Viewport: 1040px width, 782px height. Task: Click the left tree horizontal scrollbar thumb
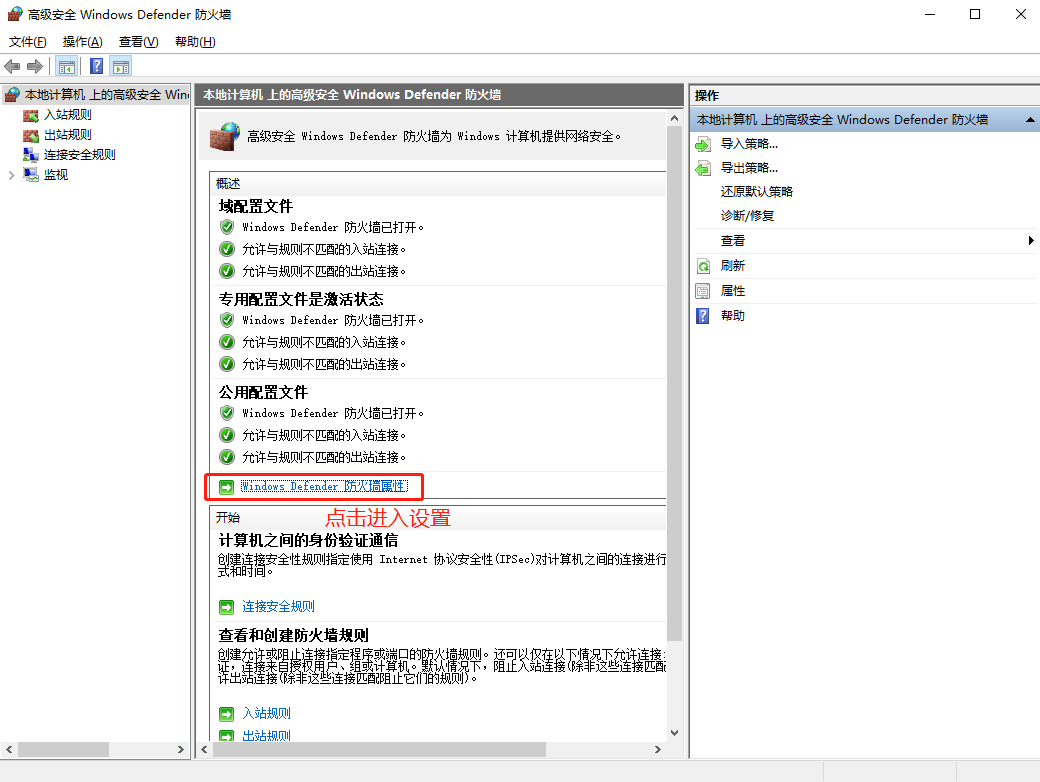point(63,749)
